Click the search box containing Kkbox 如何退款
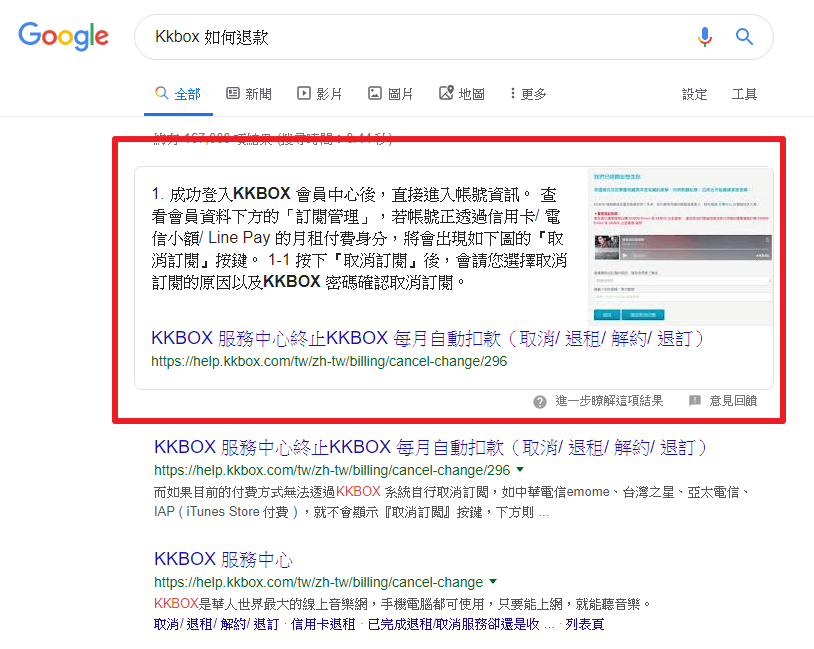Viewport: 814px width, 649px height. point(454,37)
